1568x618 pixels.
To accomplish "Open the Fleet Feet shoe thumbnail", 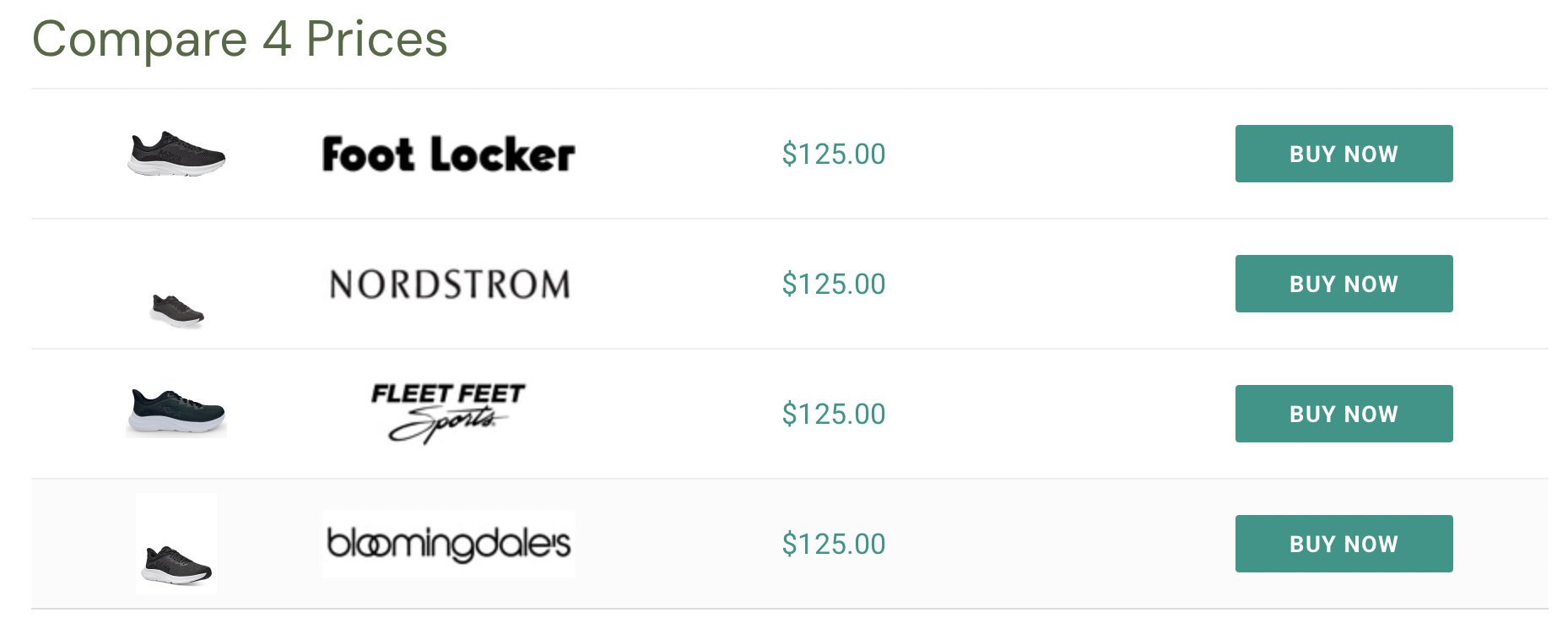I will tap(176, 412).
